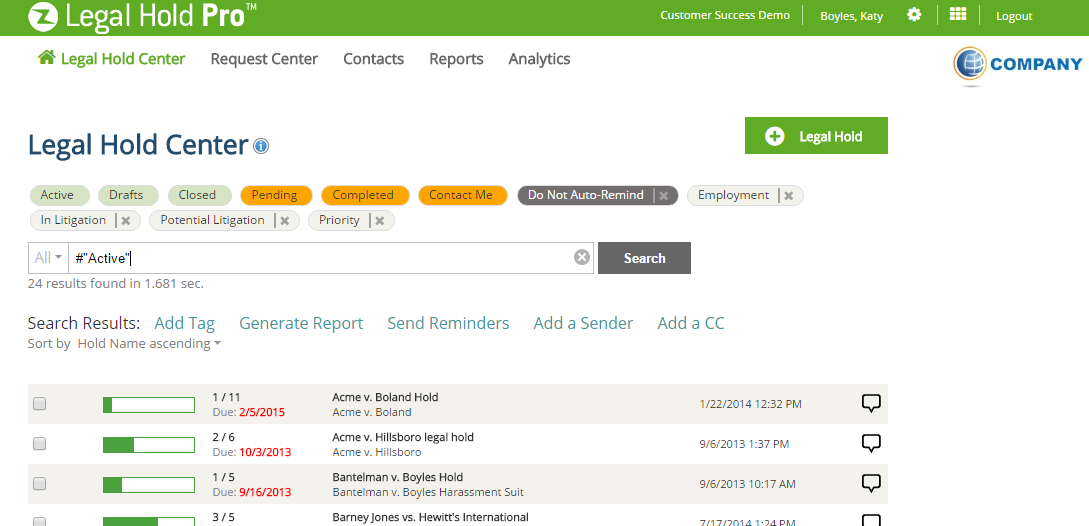Open the Contacts tab
The width and height of the screenshot is (1089, 526).
374,59
